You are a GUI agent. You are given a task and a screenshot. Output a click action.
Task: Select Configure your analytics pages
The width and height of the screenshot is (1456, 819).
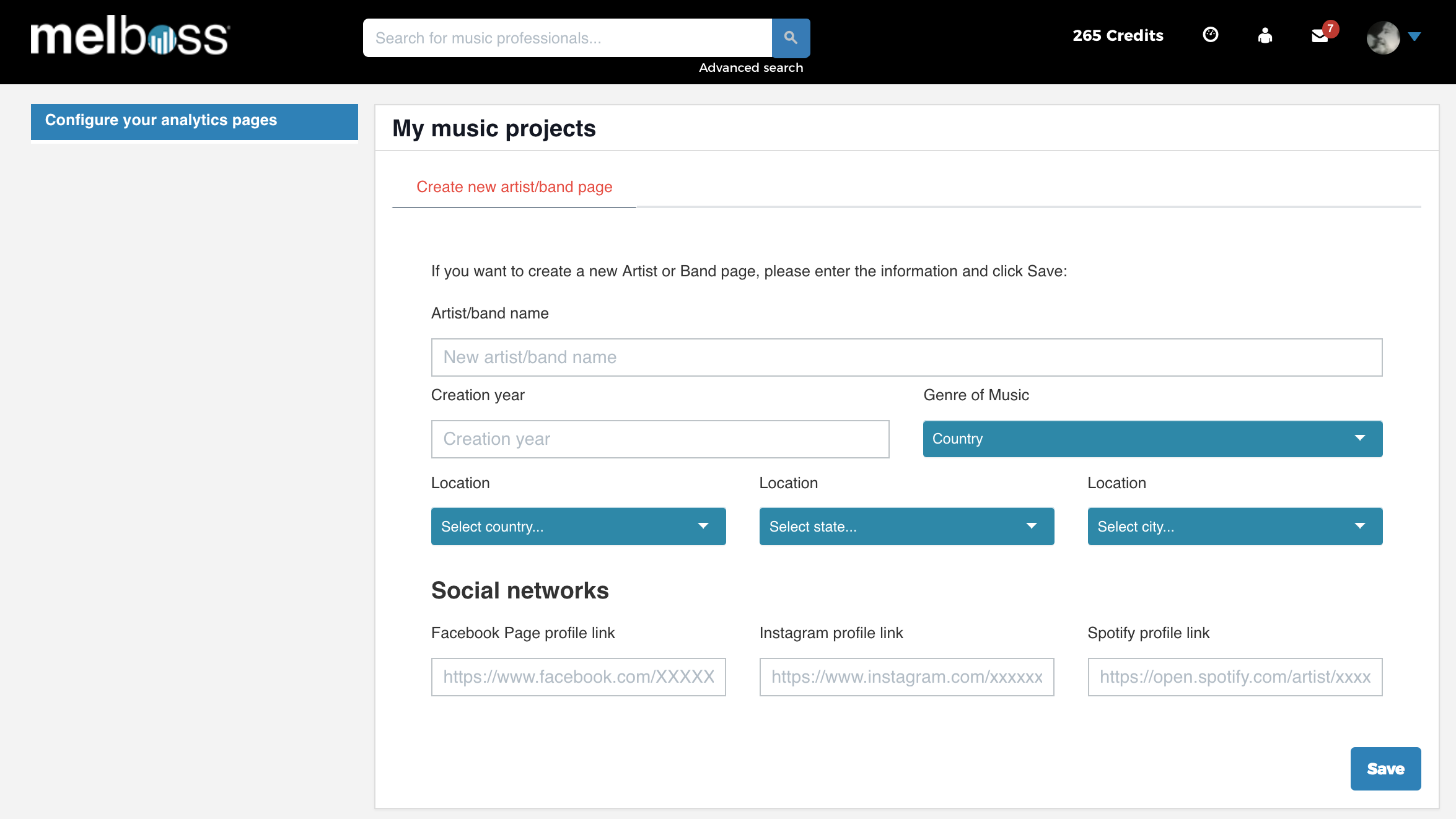(x=195, y=121)
